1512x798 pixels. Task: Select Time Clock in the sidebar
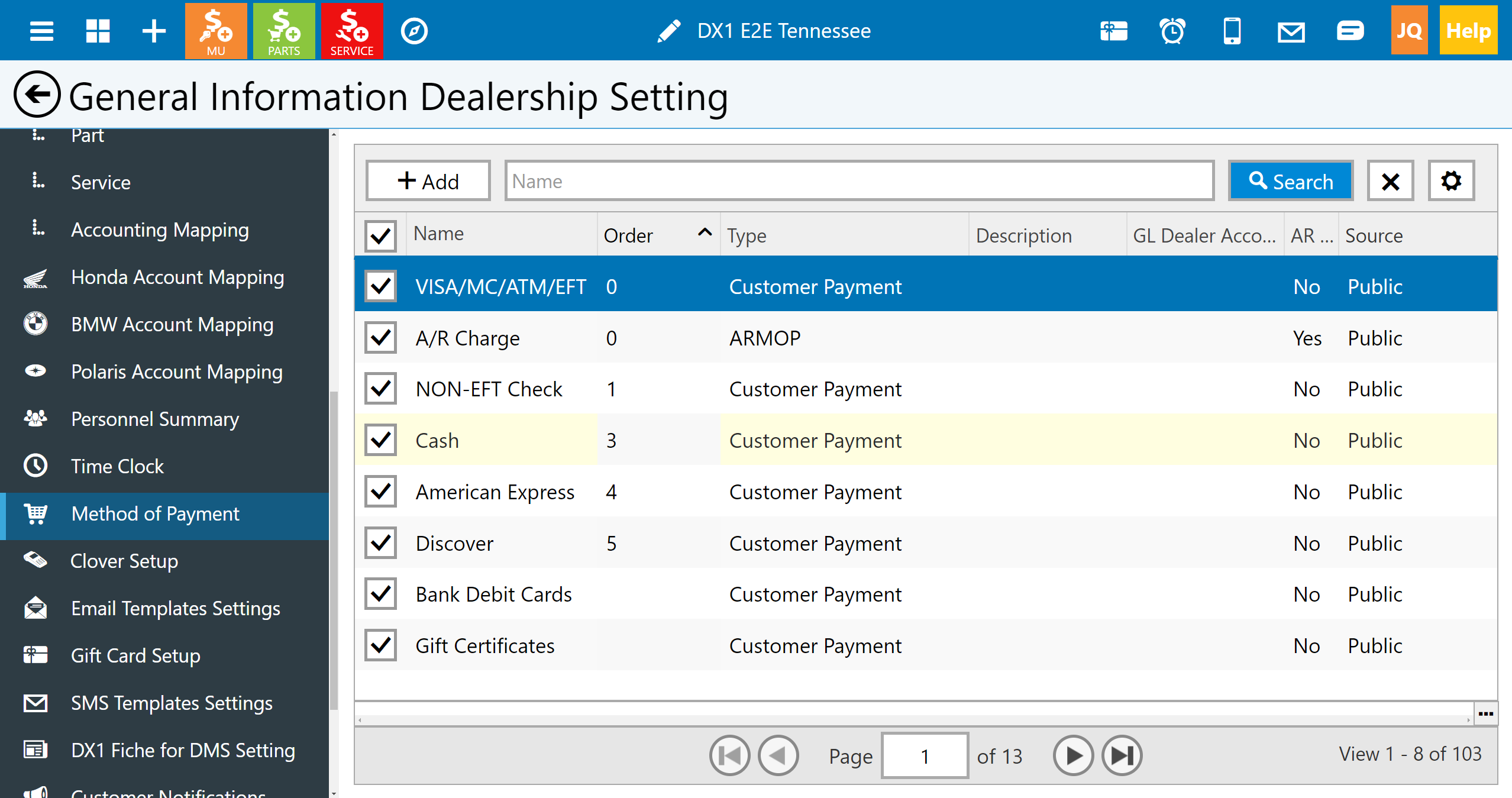117,466
